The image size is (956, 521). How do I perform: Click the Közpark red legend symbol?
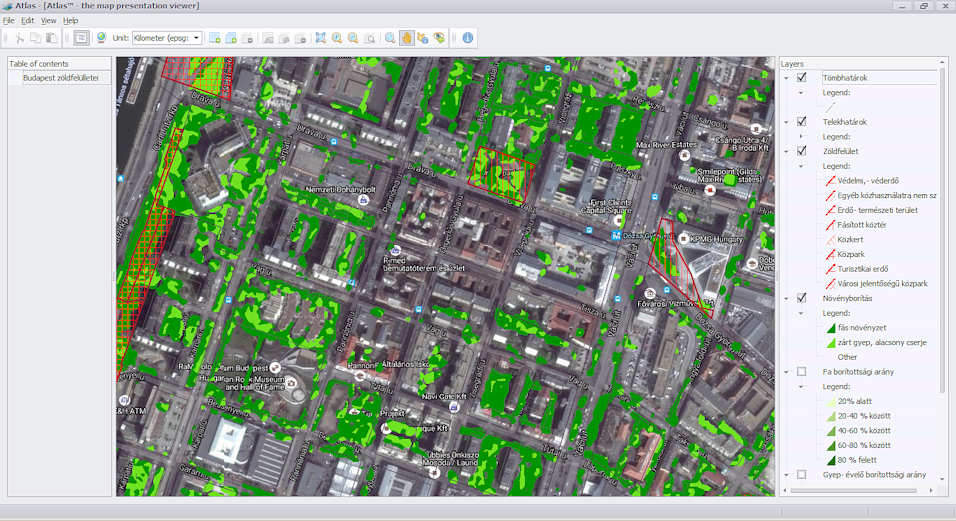(830, 254)
